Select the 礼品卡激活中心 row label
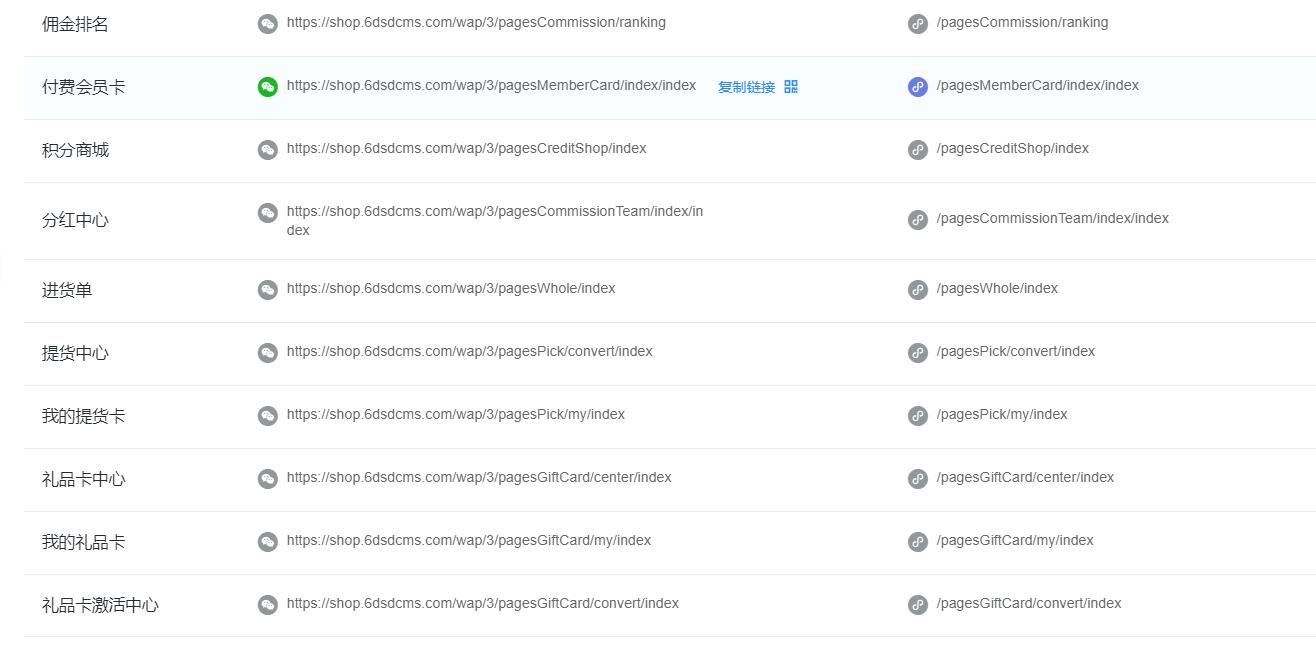 [100, 605]
